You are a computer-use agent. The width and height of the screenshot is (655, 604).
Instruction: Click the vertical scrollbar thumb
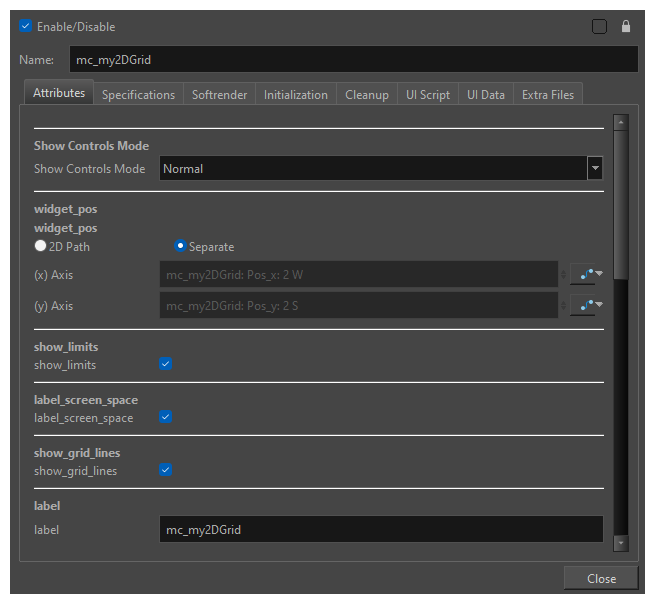[621, 205]
